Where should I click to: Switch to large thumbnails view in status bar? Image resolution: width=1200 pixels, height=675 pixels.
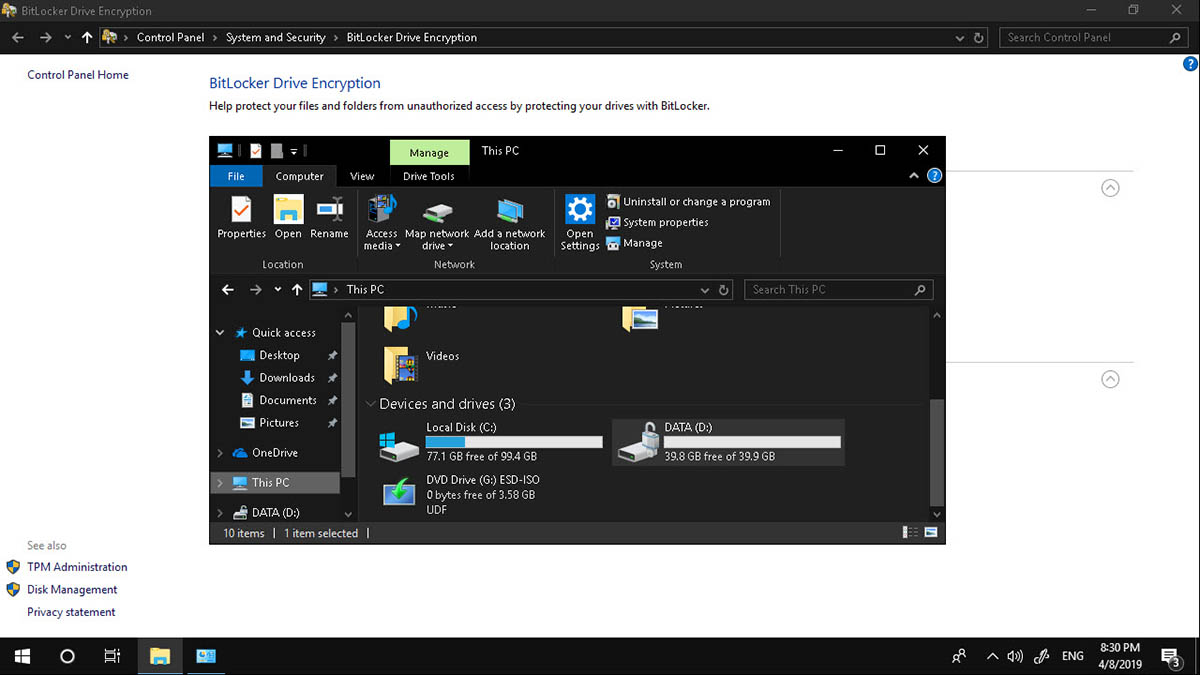[931, 533]
